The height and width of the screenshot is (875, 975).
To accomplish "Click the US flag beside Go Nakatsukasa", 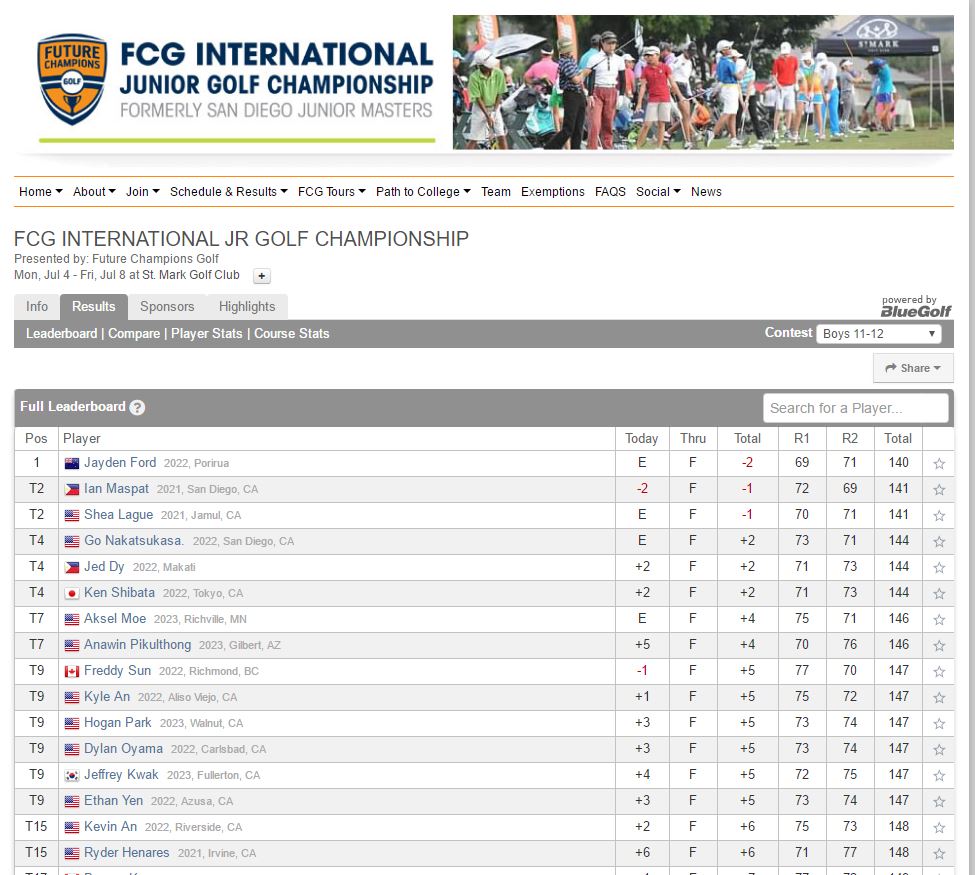I will click(72, 542).
